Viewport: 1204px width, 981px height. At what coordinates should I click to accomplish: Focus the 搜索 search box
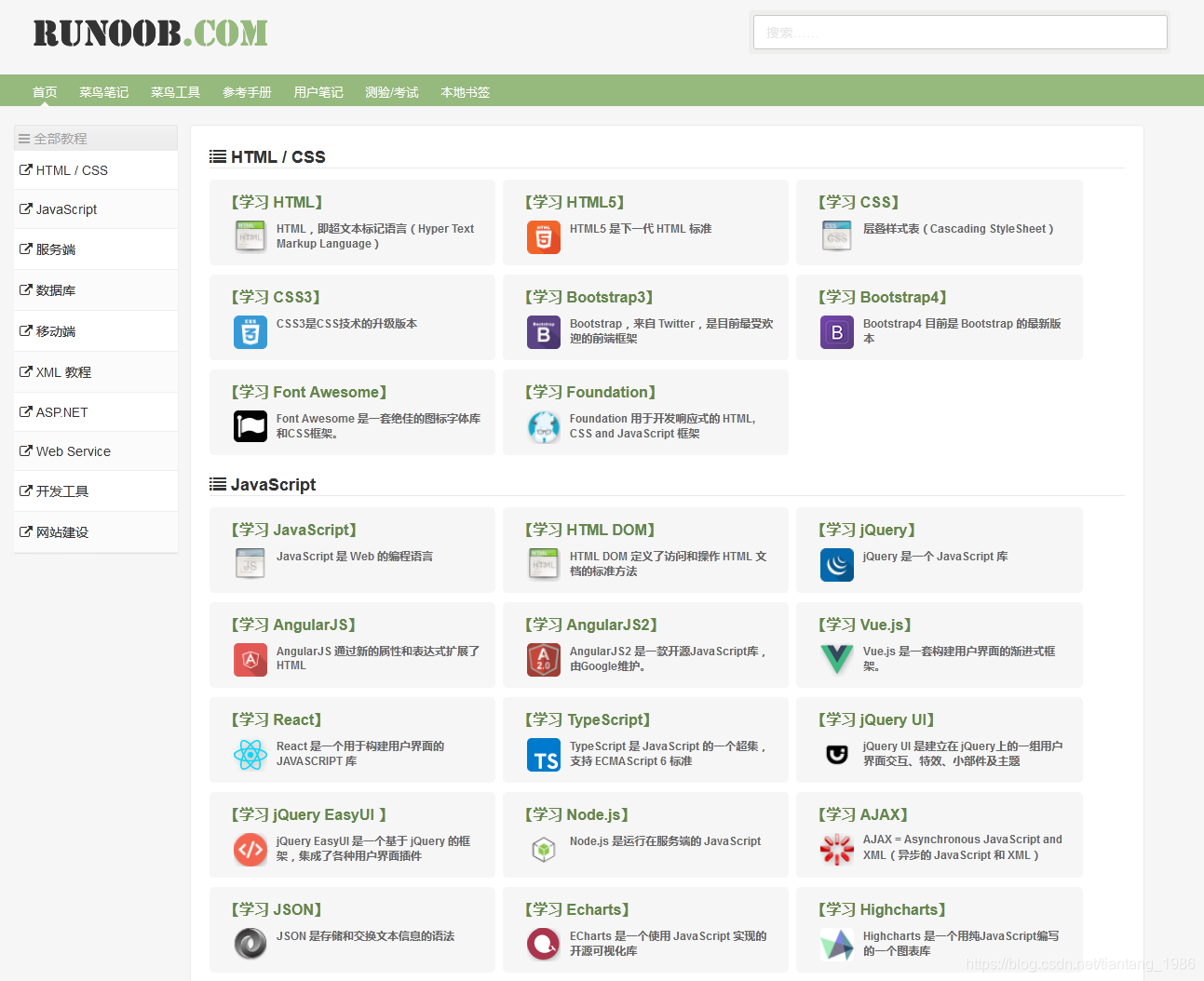[960, 33]
